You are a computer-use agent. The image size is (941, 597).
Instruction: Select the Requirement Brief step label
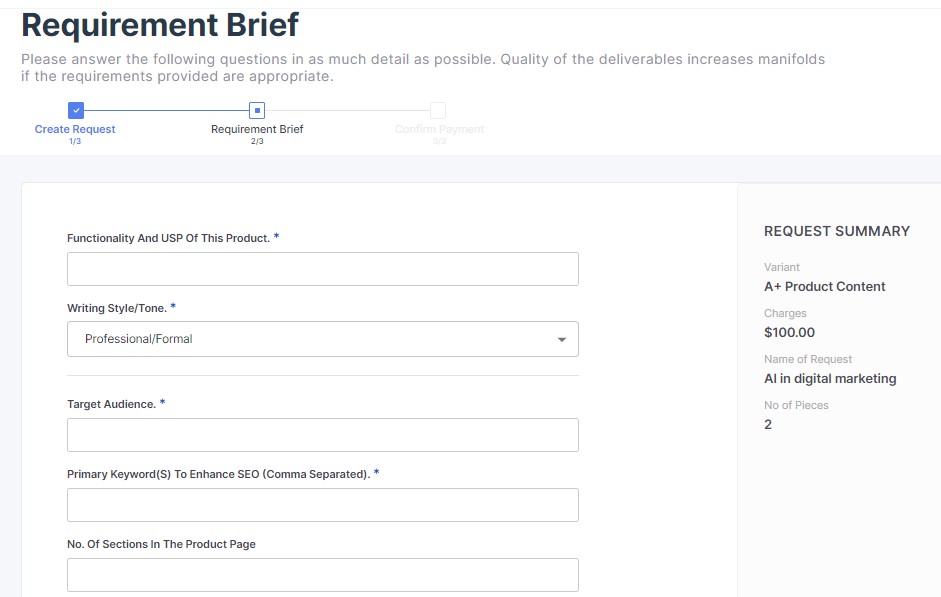(x=257, y=129)
